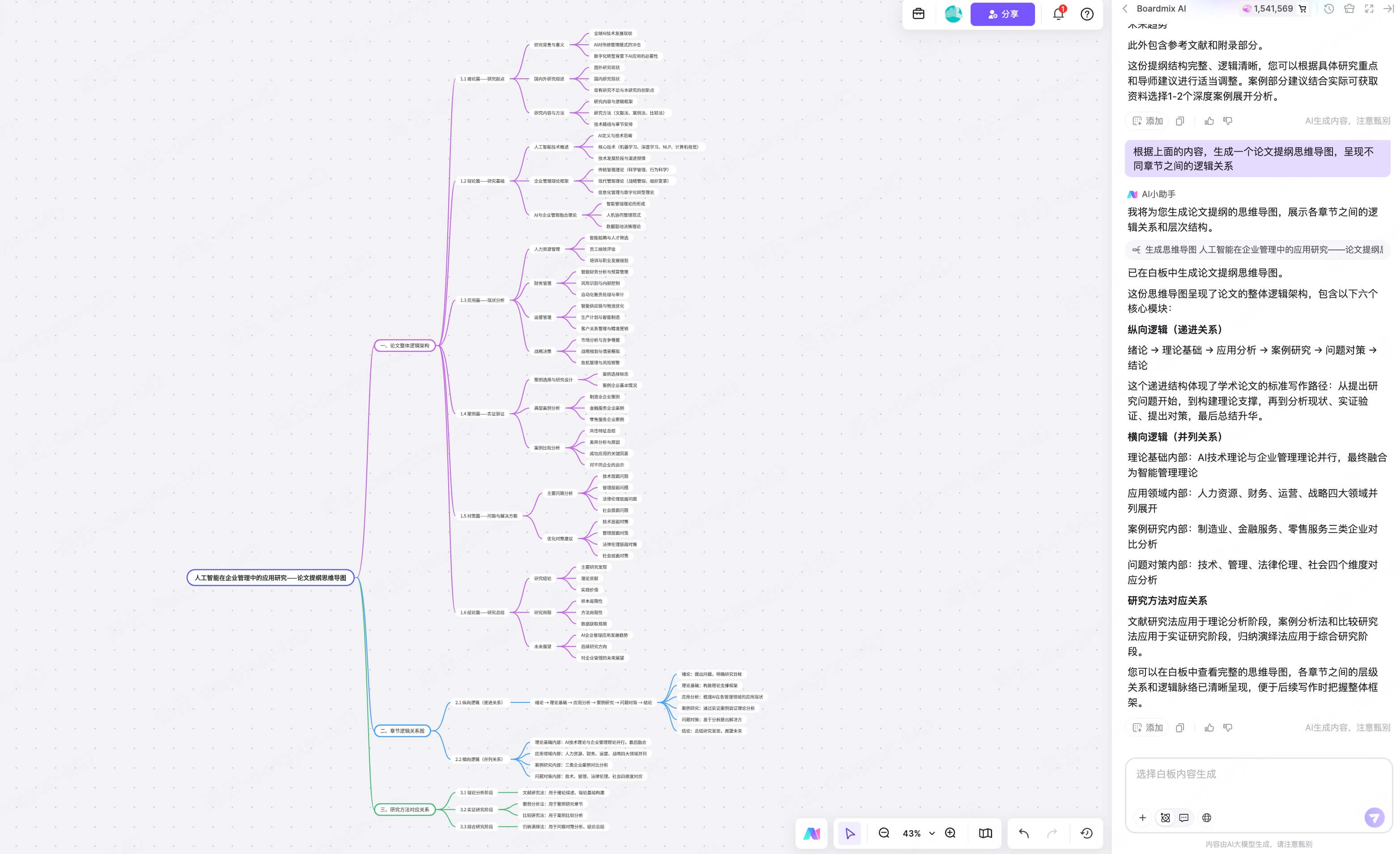Copy the second AI response
Screen dimensions: 1400x854
pyautogui.click(x=1180, y=727)
